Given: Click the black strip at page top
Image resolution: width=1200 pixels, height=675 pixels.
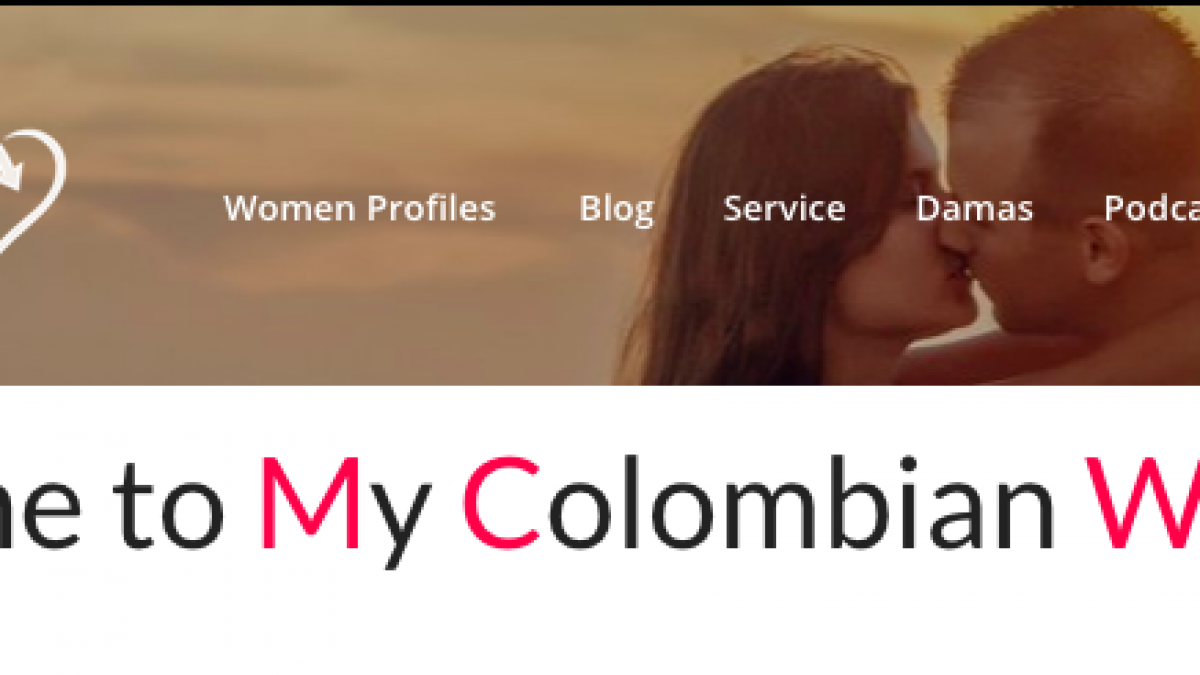Looking at the screenshot, I should pos(600,3).
